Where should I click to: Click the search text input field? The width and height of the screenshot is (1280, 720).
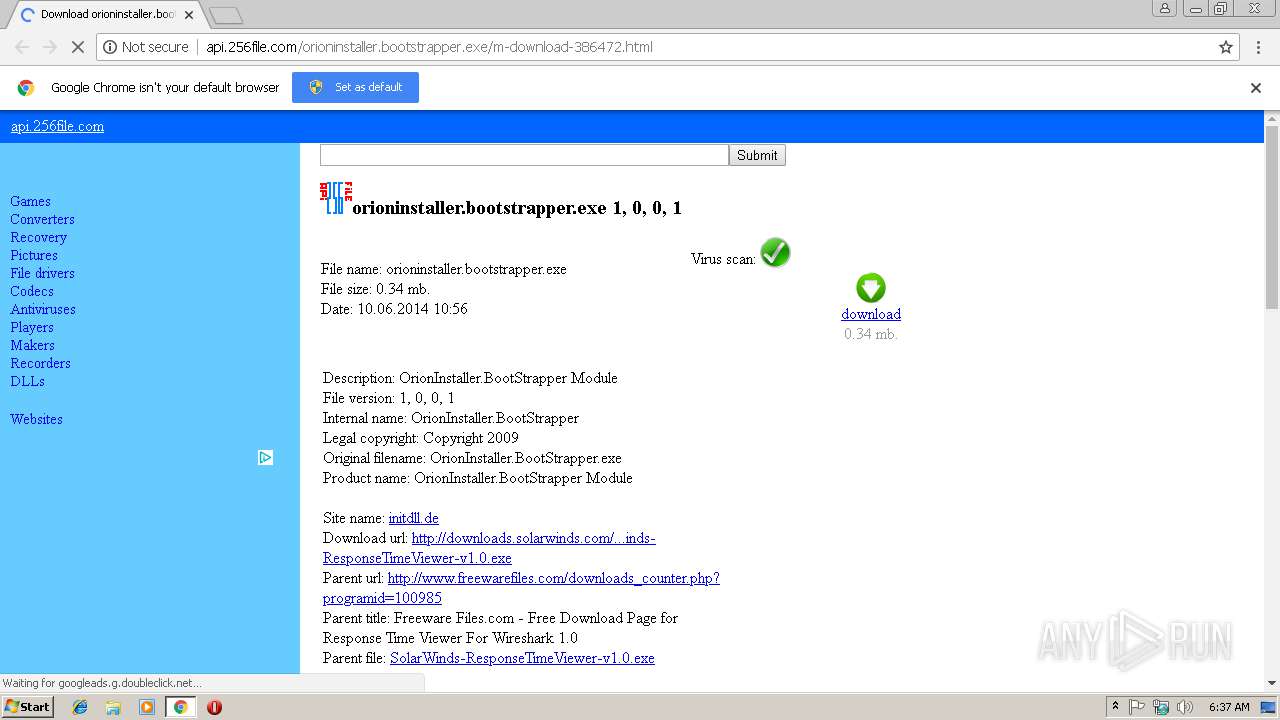pos(524,155)
